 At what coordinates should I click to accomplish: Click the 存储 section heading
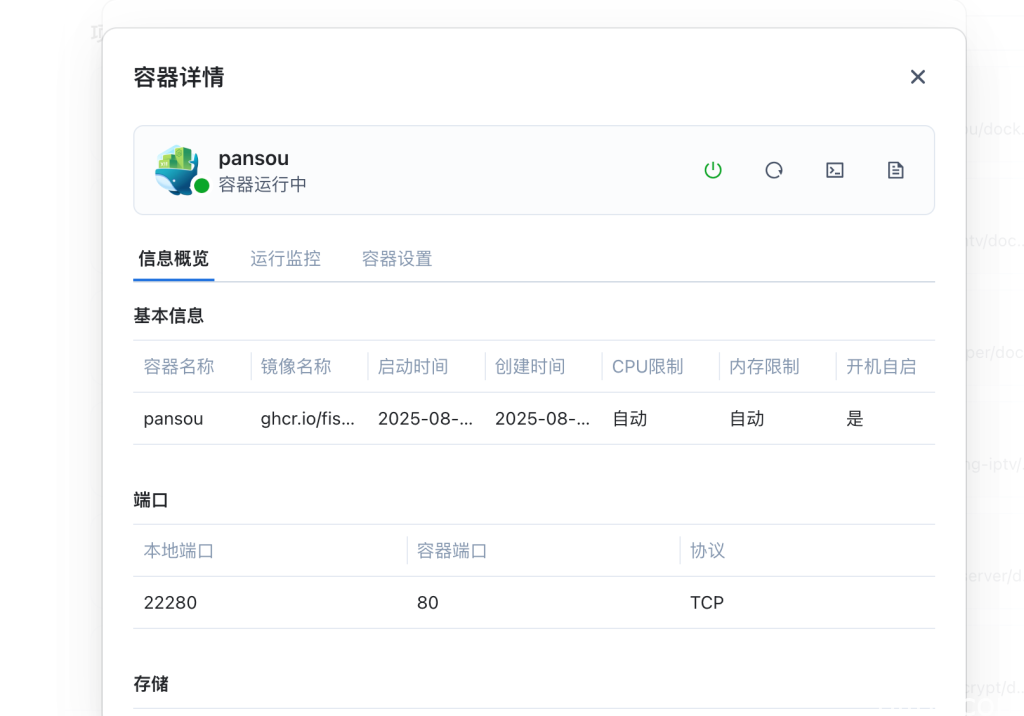(x=151, y=685)
